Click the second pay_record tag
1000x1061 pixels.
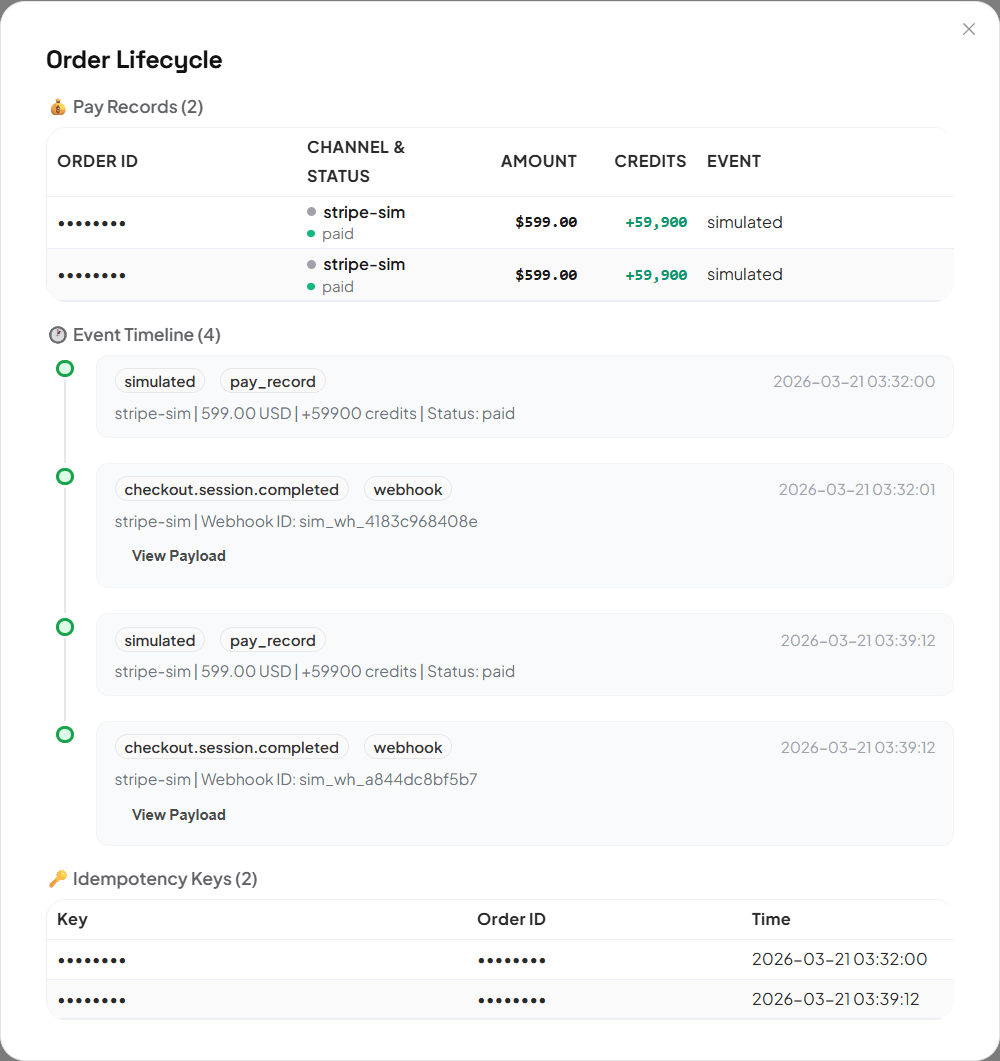pyautogui.click(x=272, y=641)
